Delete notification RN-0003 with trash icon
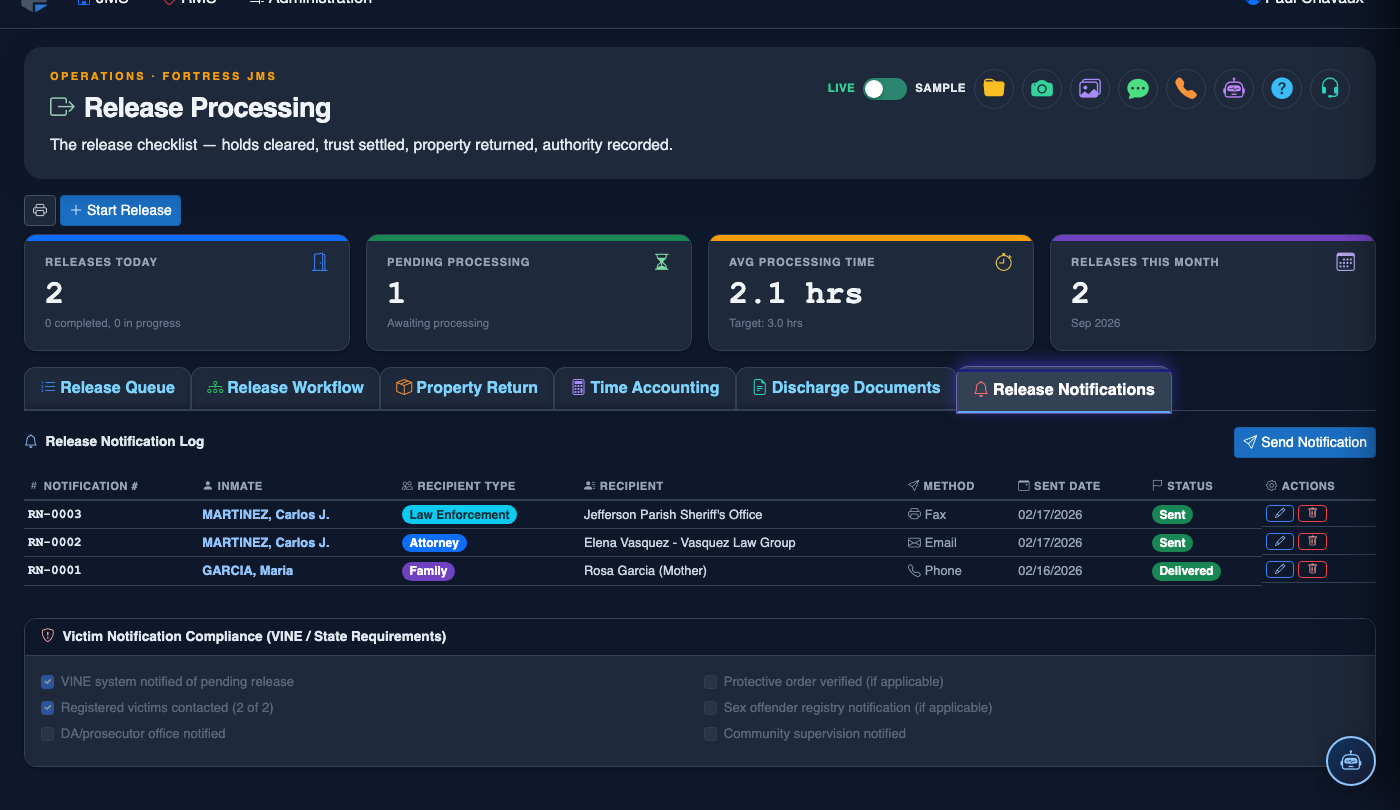The width and height of the screenshot is (1400, 810). click(x=1313, y=514)
